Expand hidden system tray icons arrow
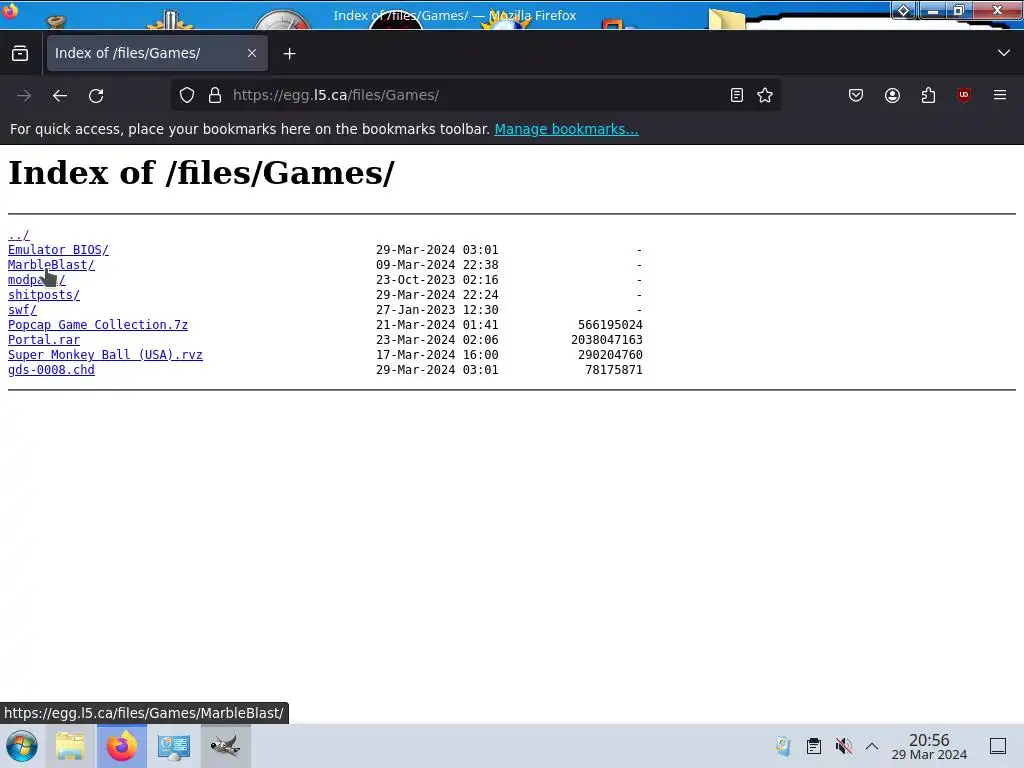 tap(872, 746)
